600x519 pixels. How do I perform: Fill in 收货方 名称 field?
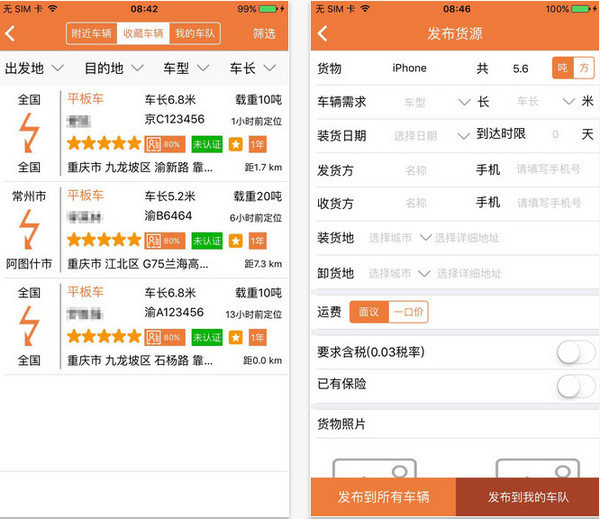[416, 203]
